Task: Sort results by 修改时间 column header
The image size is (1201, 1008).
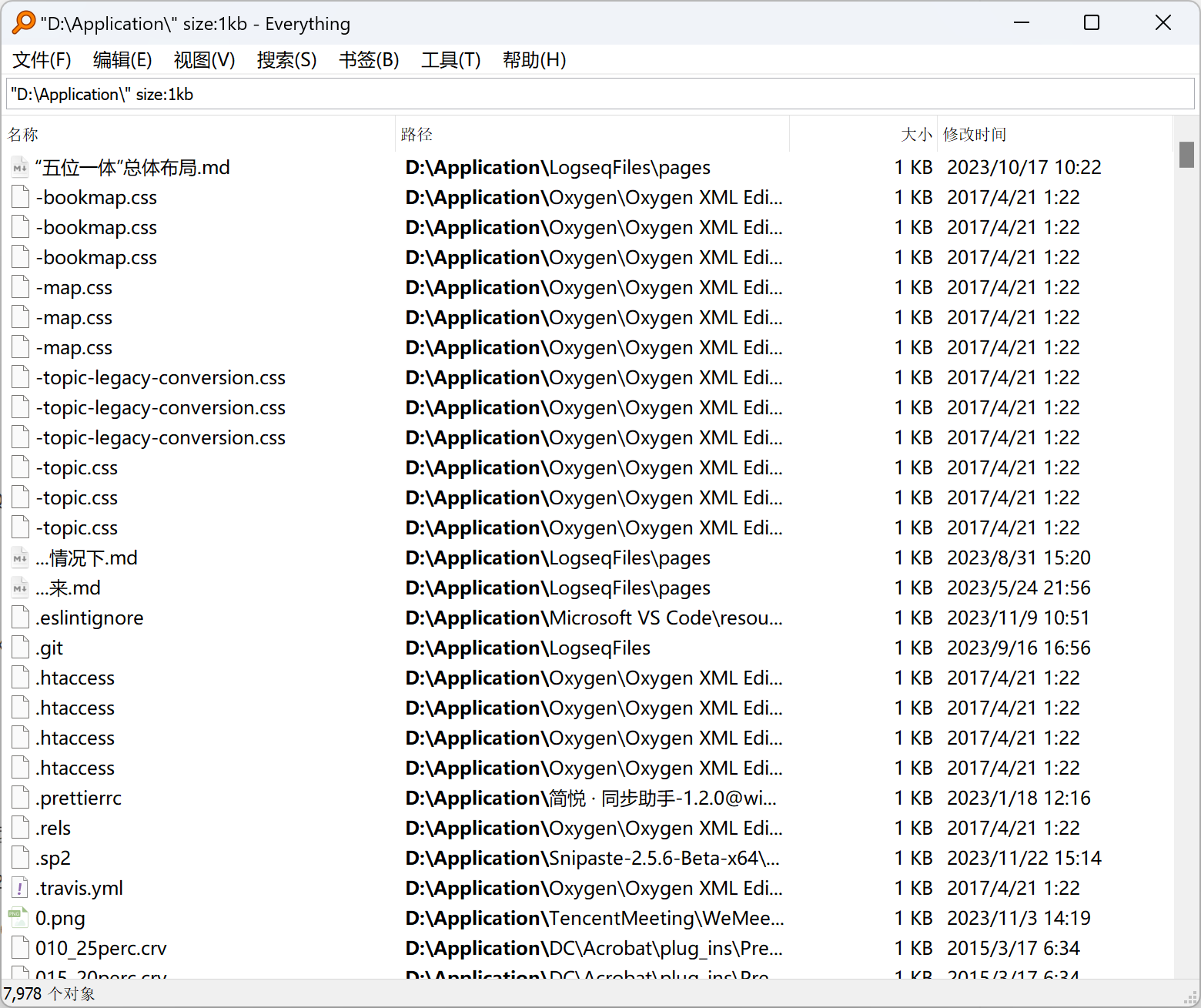Action: [x=1055, y=135]
